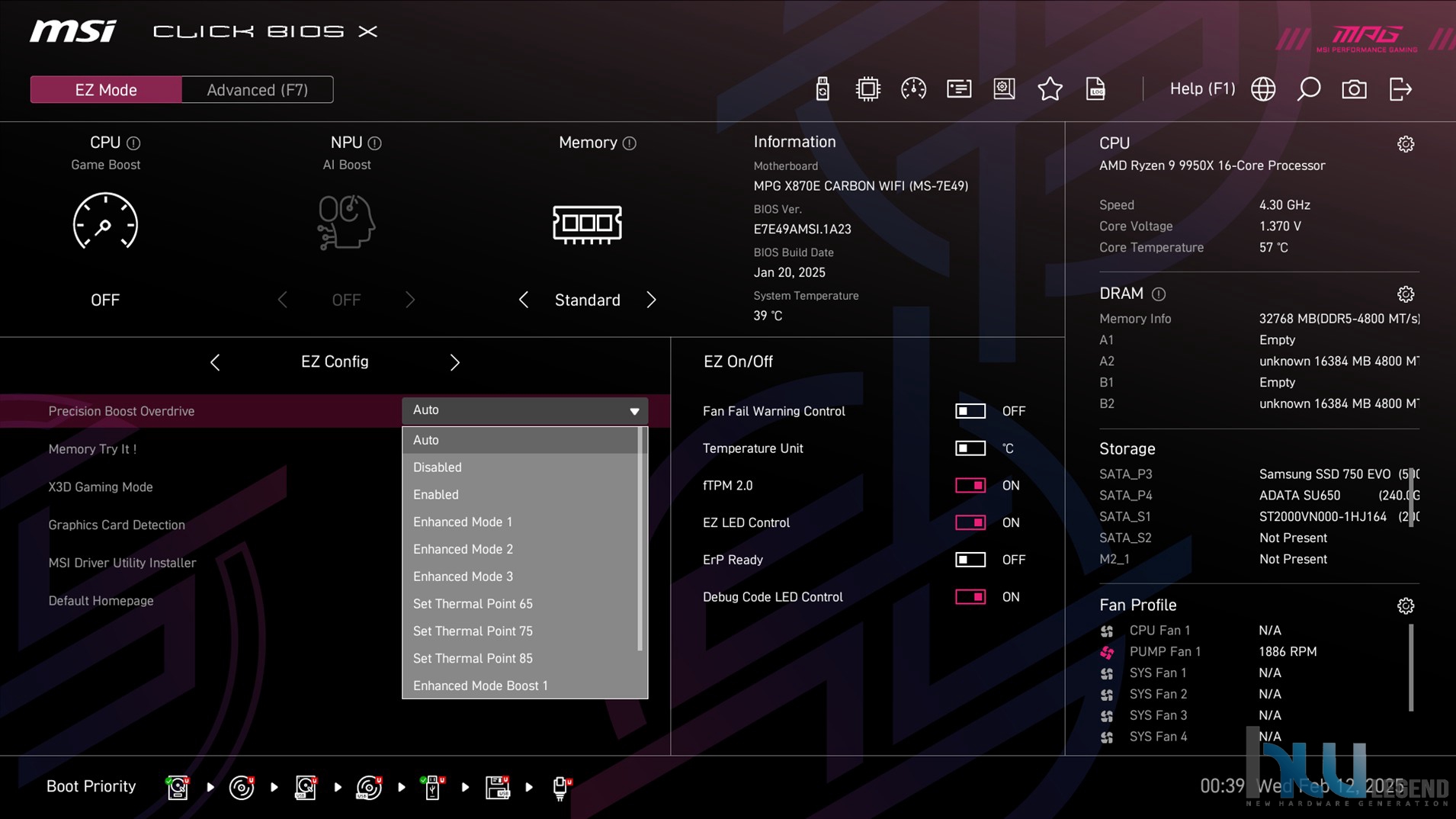The width and height of the screenshot is (1456, 819).
Task: Click info icon next to NPU label
Action: [374, 143]
